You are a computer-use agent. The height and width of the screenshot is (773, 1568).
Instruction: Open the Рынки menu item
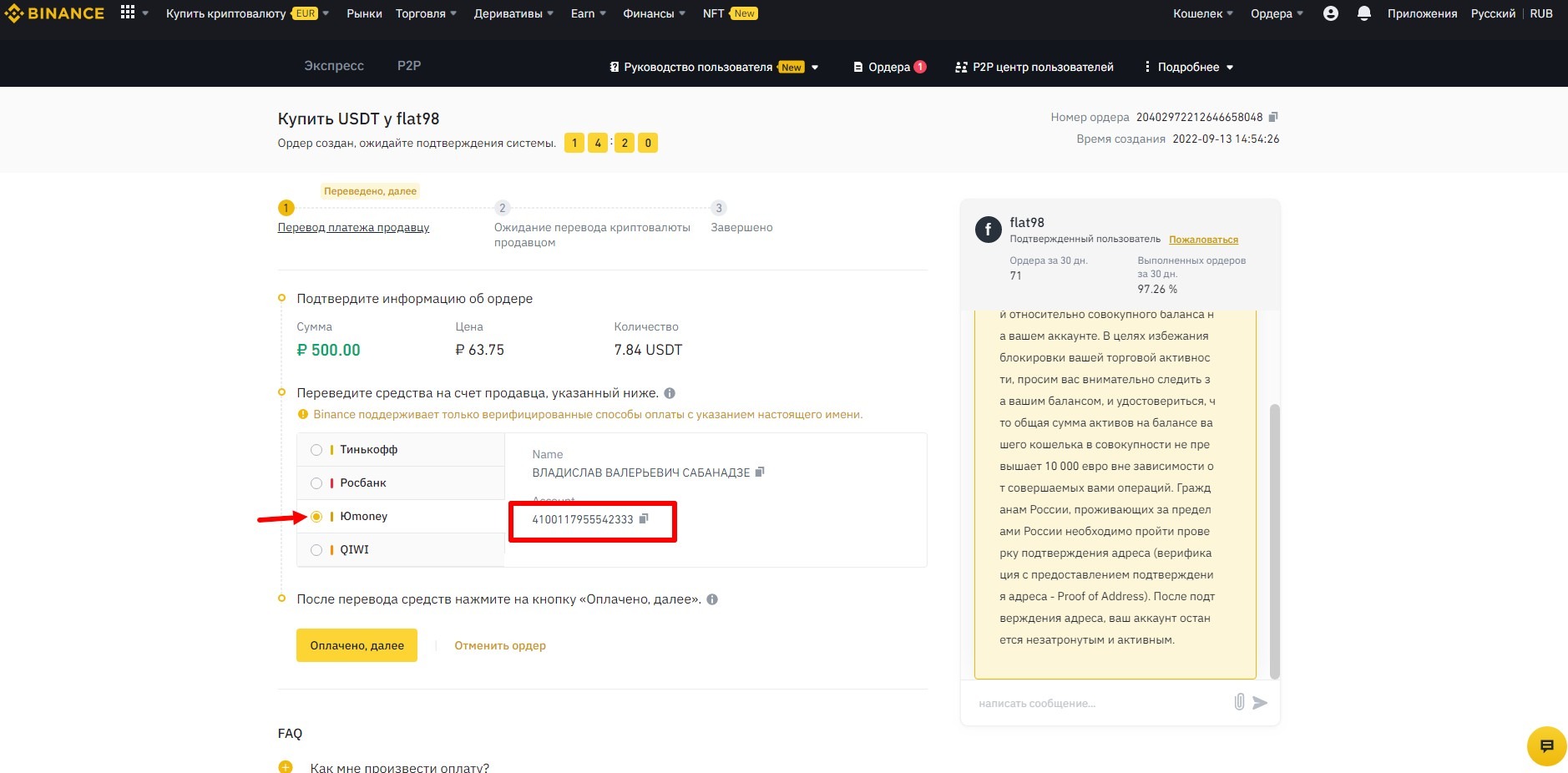364,13
